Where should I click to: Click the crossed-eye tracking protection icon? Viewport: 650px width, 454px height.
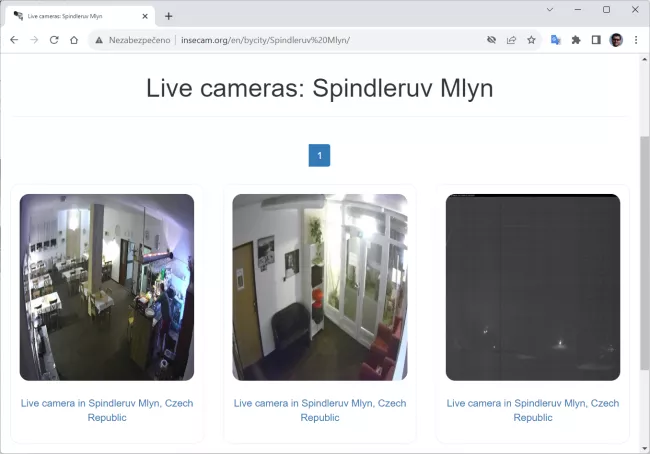click(491, 40)
